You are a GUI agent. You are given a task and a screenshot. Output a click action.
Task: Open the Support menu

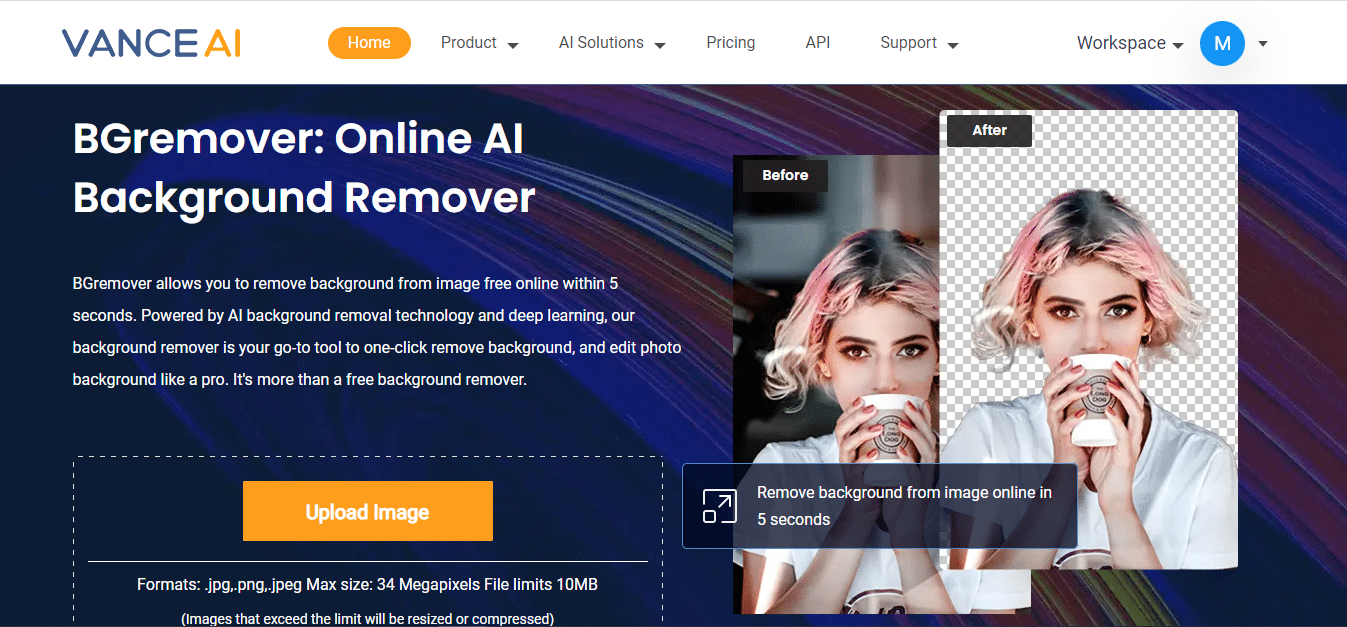coord(908,43)
